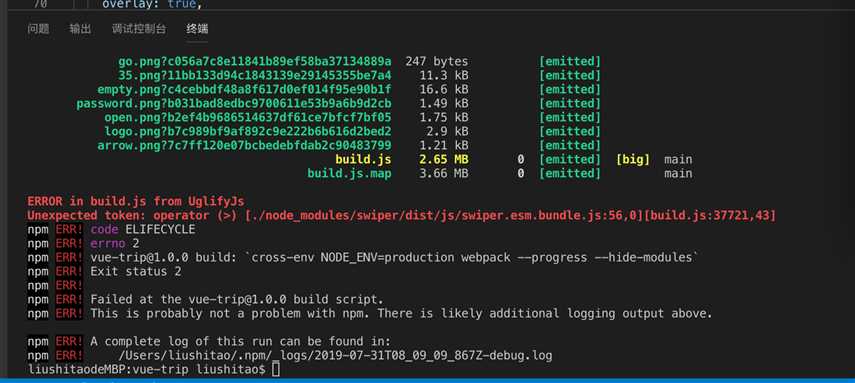Screen dimensions: 855x383
Task: Click the open.png hashed filename line
Action: click(248, 117)
